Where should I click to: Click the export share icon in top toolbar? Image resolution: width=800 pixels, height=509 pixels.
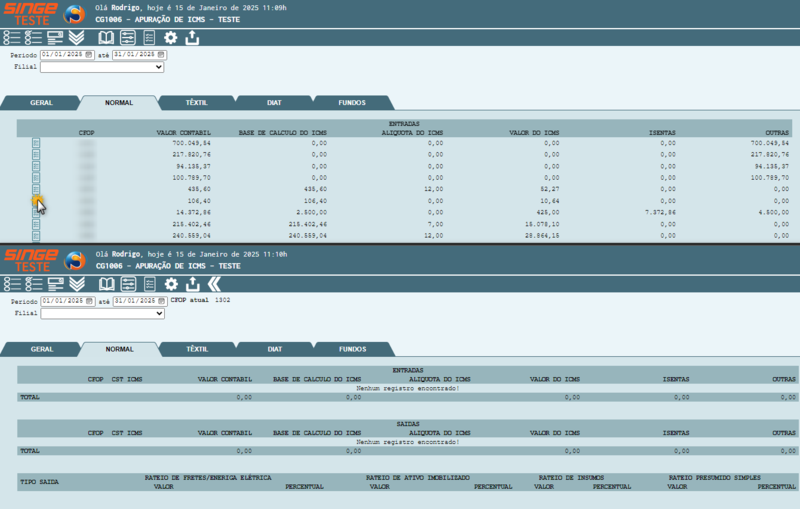point(193,38)
